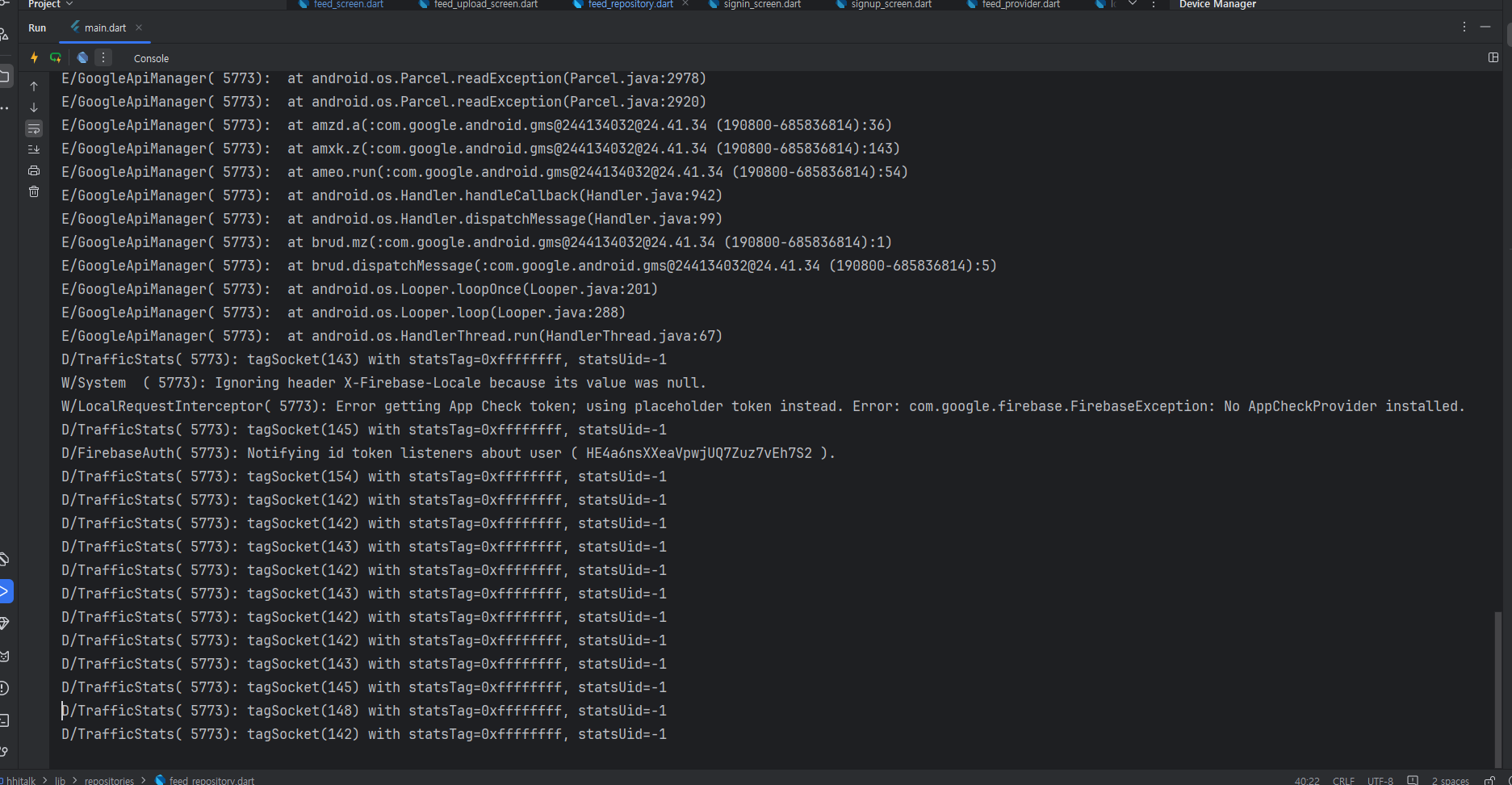Image resolution: width=1512 pixels, height=785 pixels.
Task: Click the HandlerThread.java:67 stack trace link
Action: pyautogui.click(x=630, y=336)
